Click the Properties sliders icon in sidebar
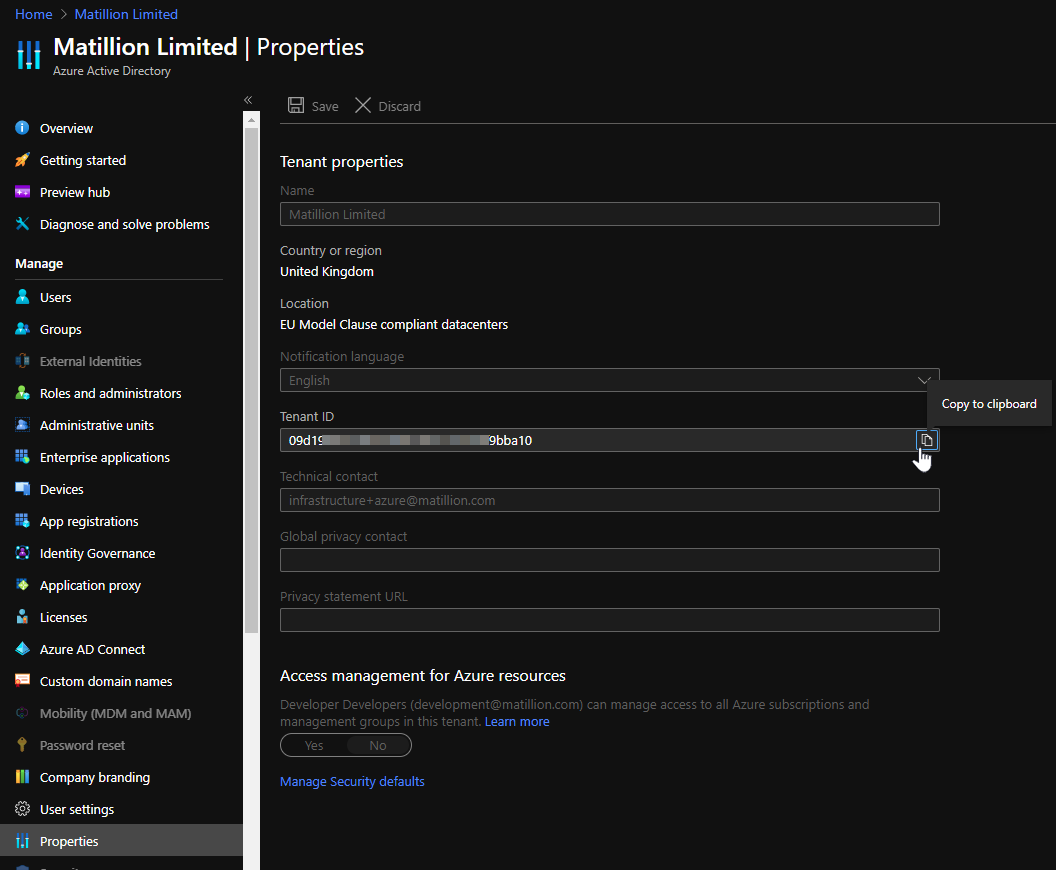This screenshot has width=1056, height=870. click(x=22, y=841)
